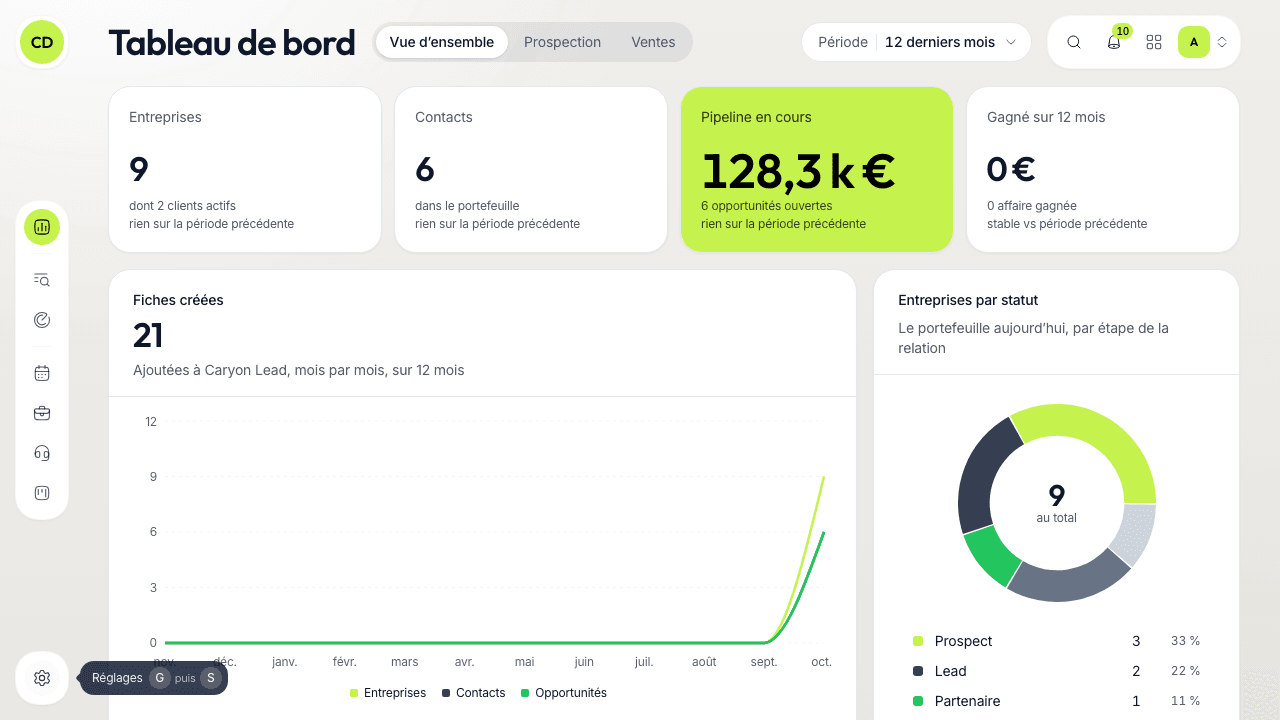This screenshot has width=1280, height=720.
Task: Open the briefcase icon in sidebar
Action: 42,413
